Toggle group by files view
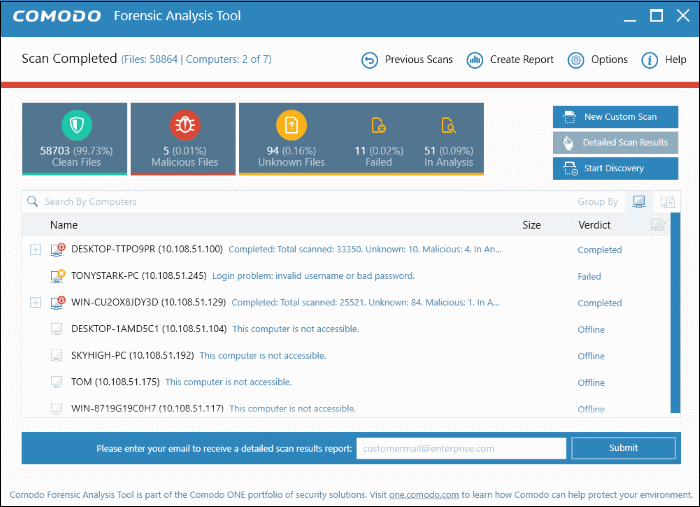The height and width of the screenshot is (507, 700). tap(667, 202)
